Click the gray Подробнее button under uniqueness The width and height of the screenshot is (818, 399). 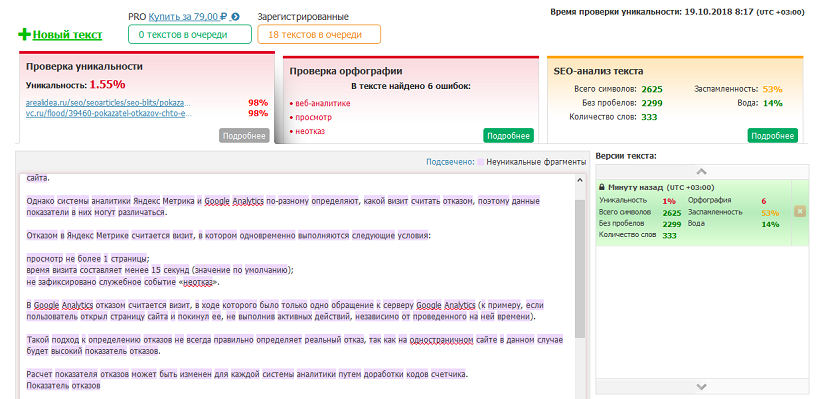(x=244, y=136)
